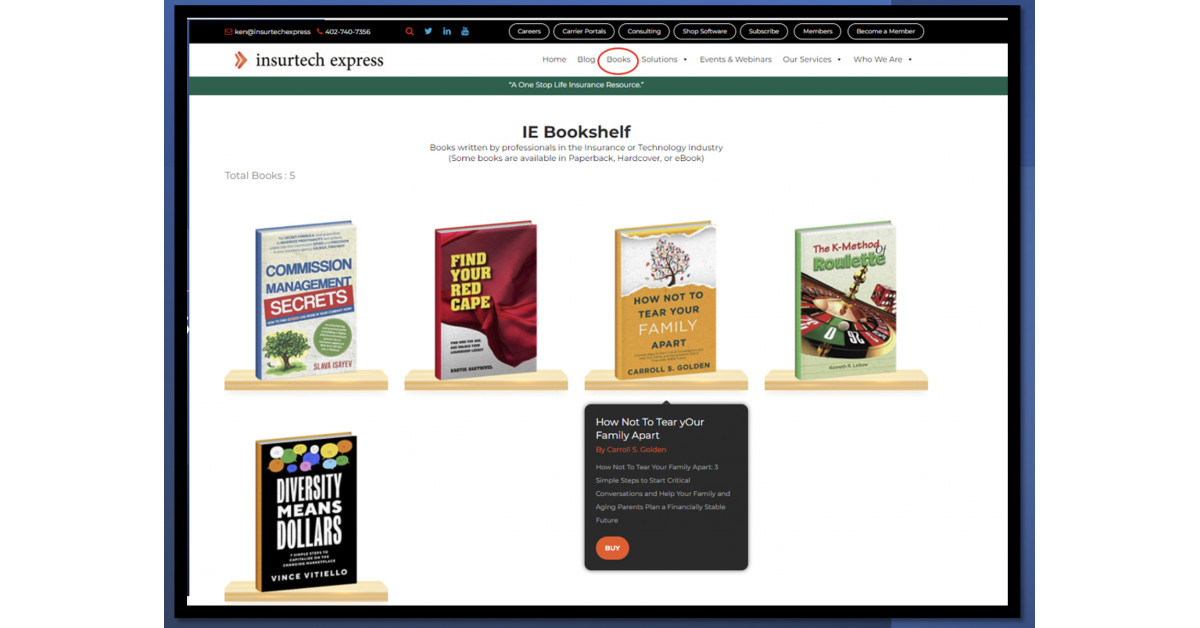This screenshot has width=1200, height=628.
Task: Switch to the Home menu item
Action: pyautogui.click(x=554, y=59)
